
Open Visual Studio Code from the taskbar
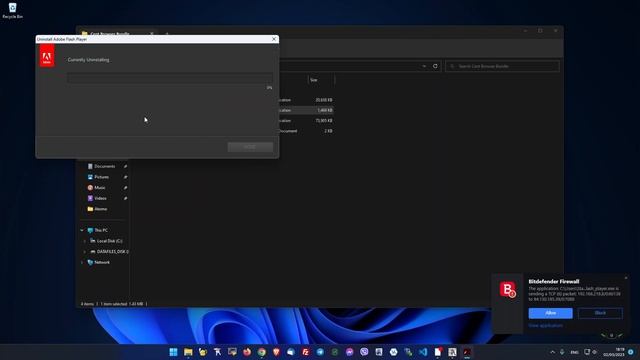[x=423, y=352]
